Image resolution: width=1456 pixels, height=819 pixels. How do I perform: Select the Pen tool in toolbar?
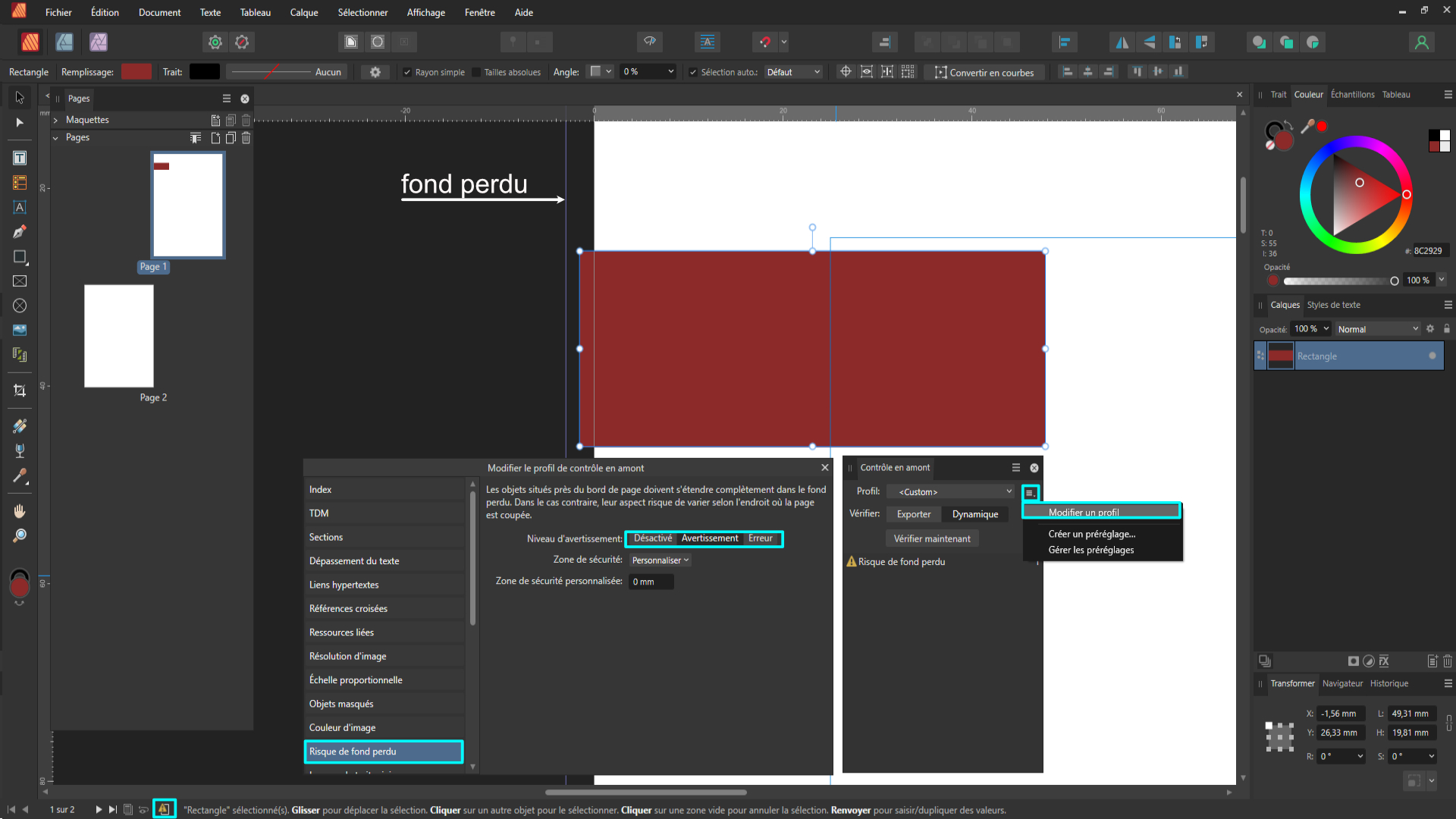[x=20, y=232]
